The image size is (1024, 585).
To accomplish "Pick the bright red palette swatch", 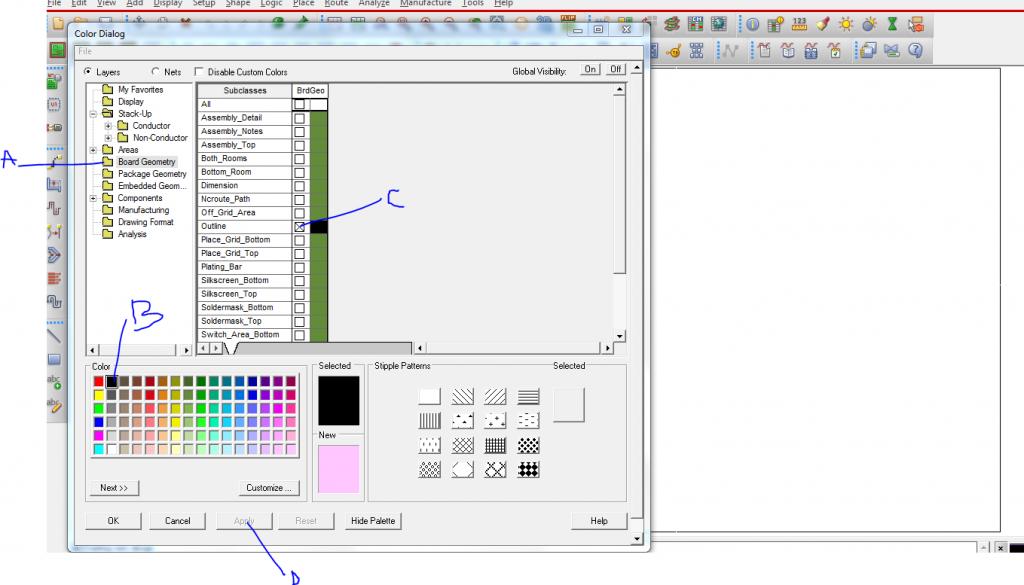I will click(x=99, y=381).
